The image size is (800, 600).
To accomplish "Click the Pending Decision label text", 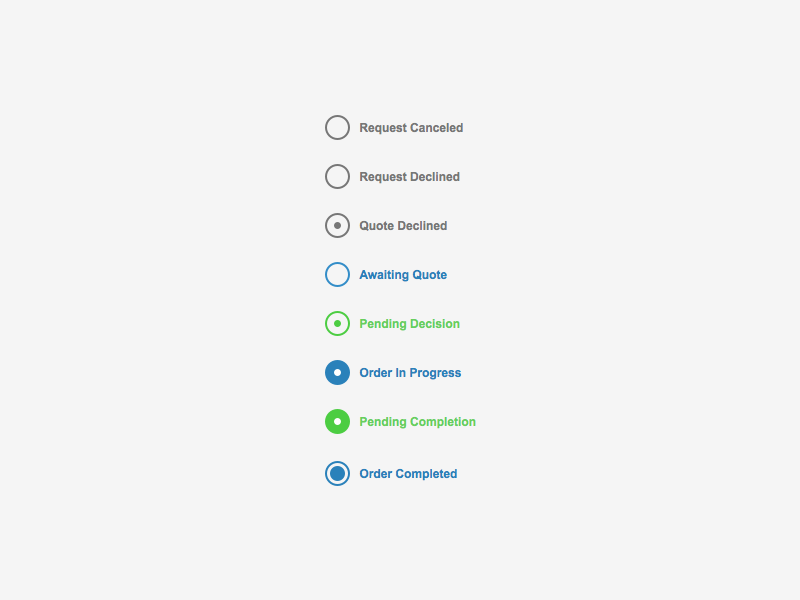I will pos(409,324).
